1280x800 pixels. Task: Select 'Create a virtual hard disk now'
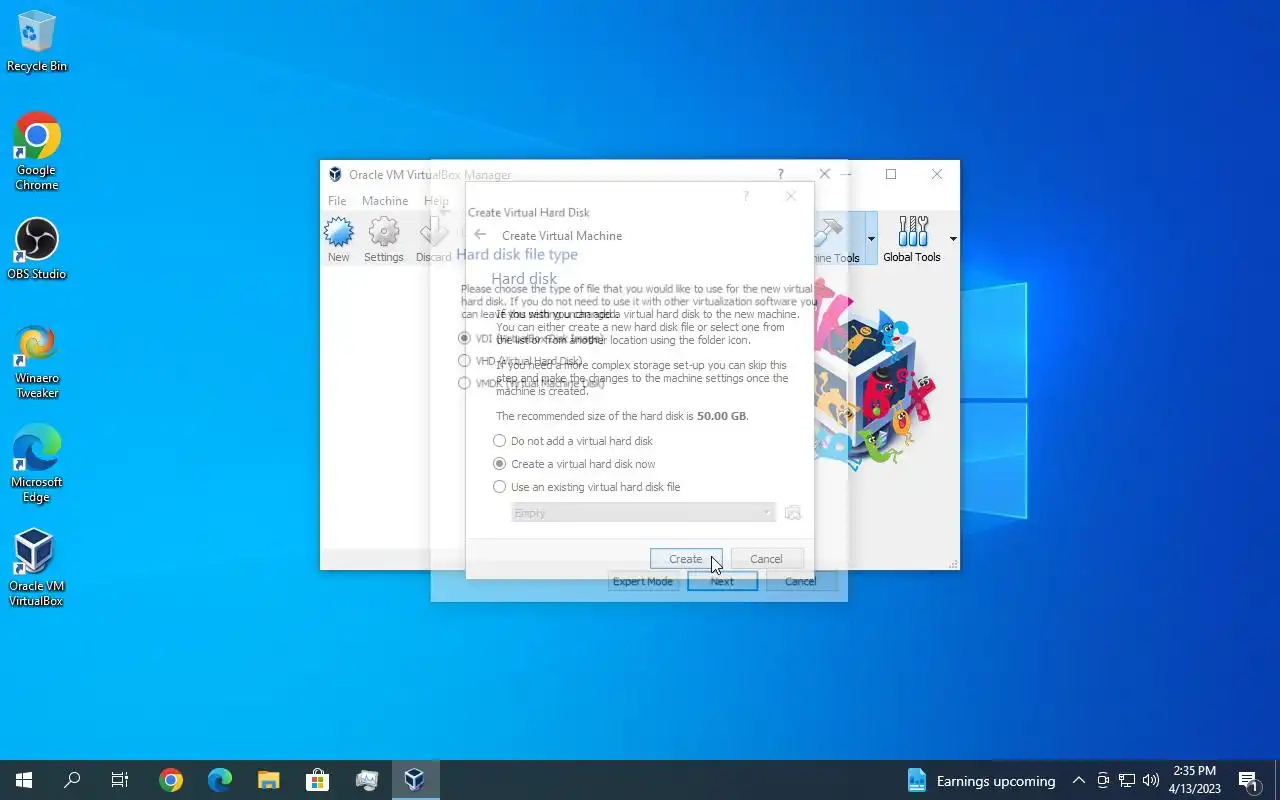[574, 464]
